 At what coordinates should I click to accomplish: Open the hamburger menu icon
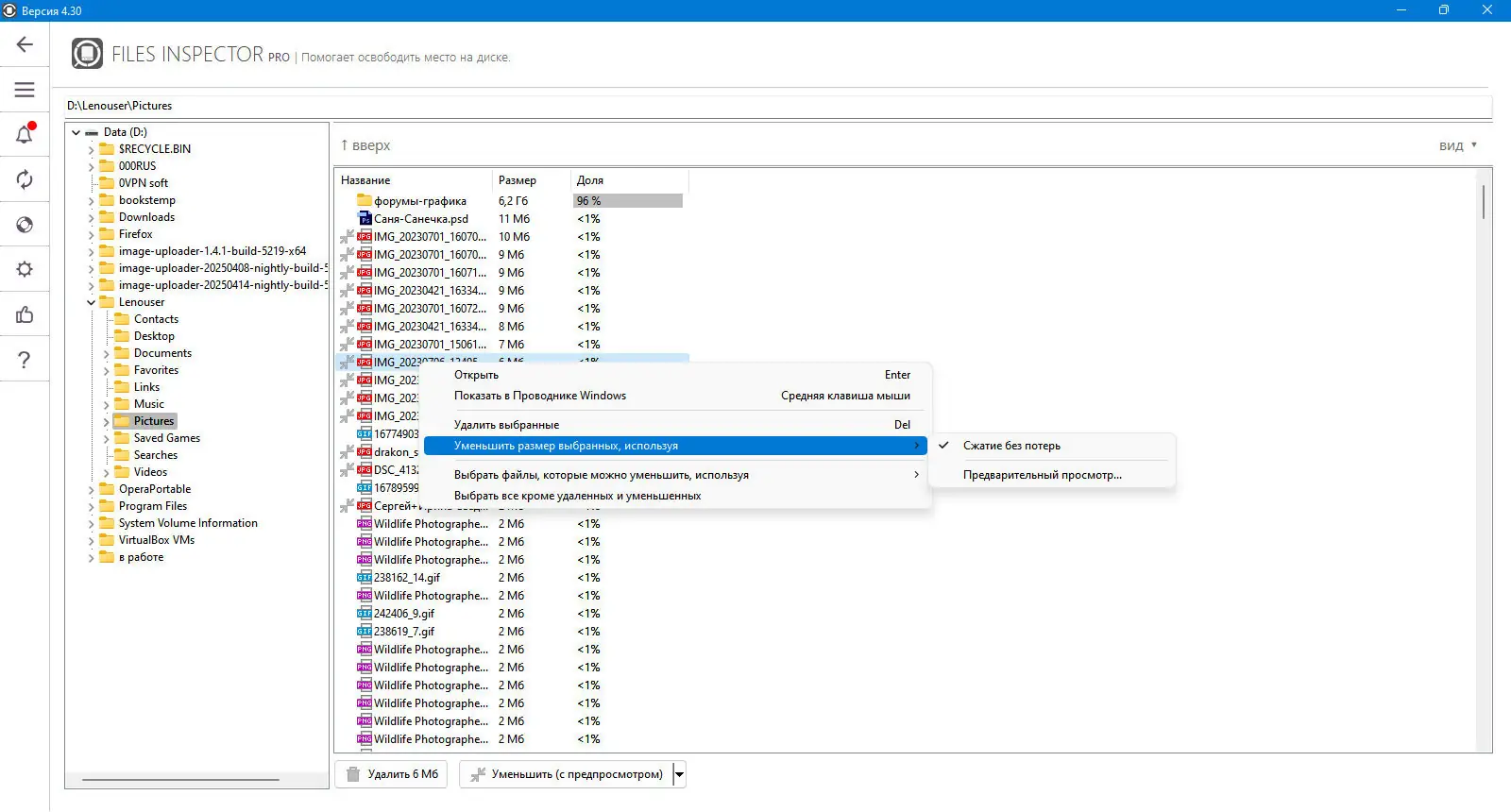pyautogui.click(x=25, y=90)
